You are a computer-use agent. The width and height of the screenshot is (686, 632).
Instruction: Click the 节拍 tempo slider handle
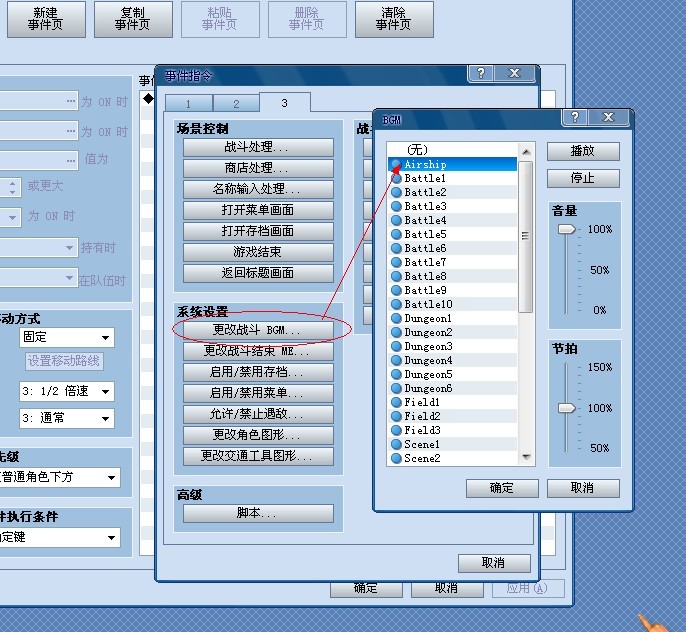click(x=567, y=408)
